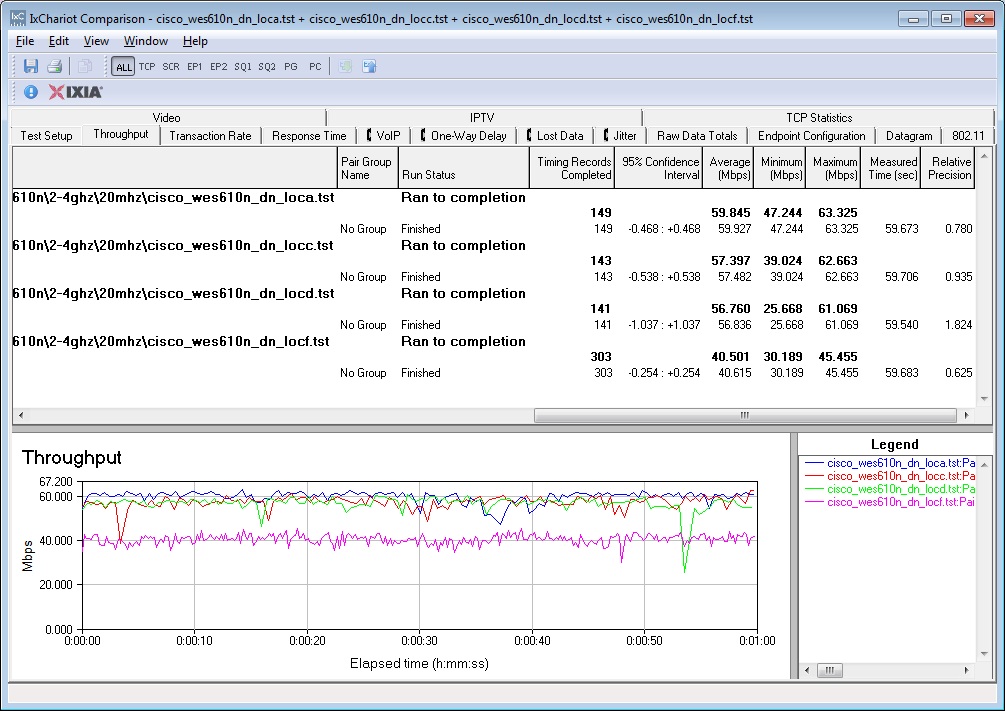Toggle the TCP filter button
The image size is (1005, 711).
pyautogui.click(x=147, y=67)
